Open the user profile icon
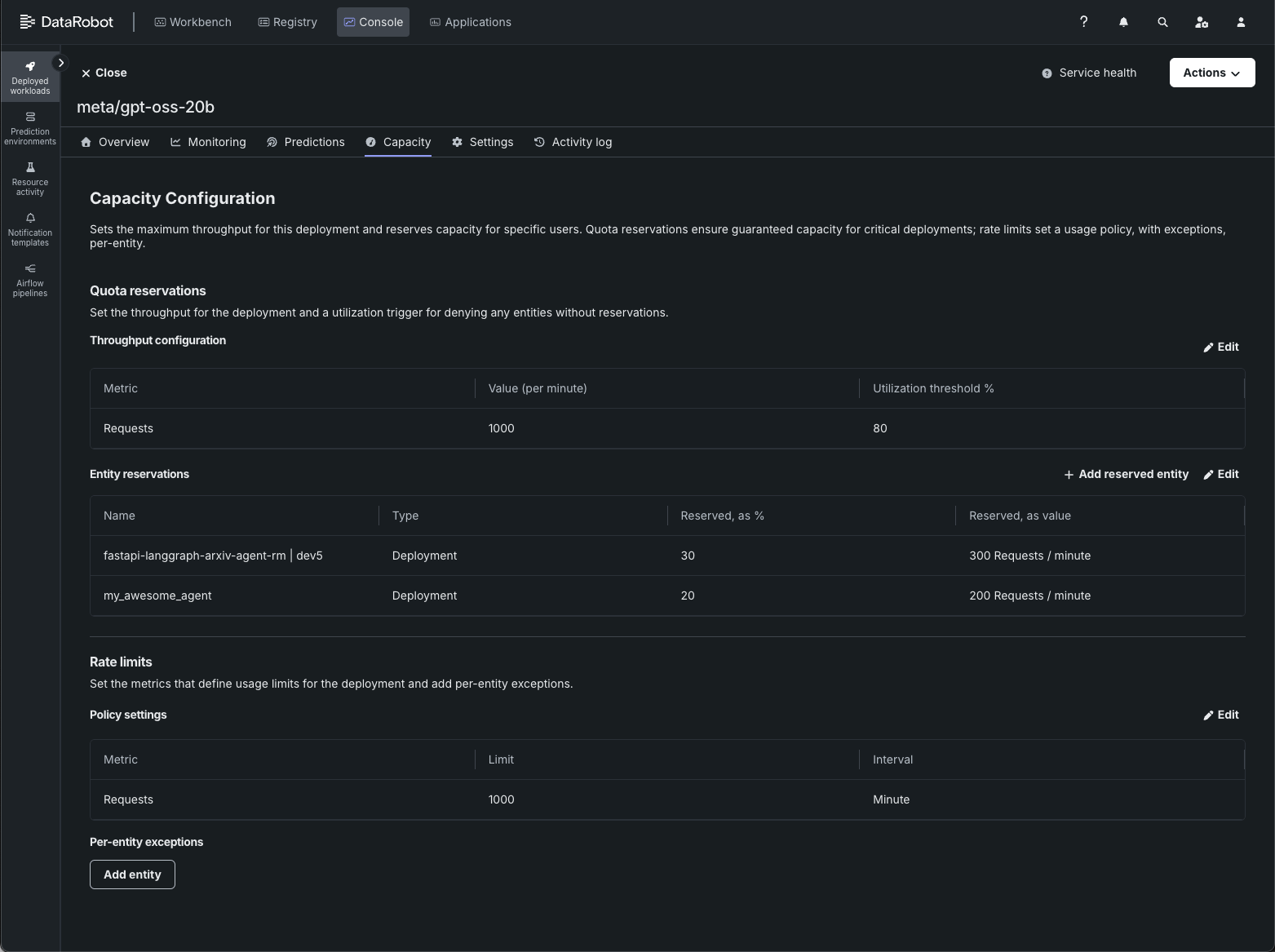The width and height of the screenshot is (1275, 952). (1241, 22)
